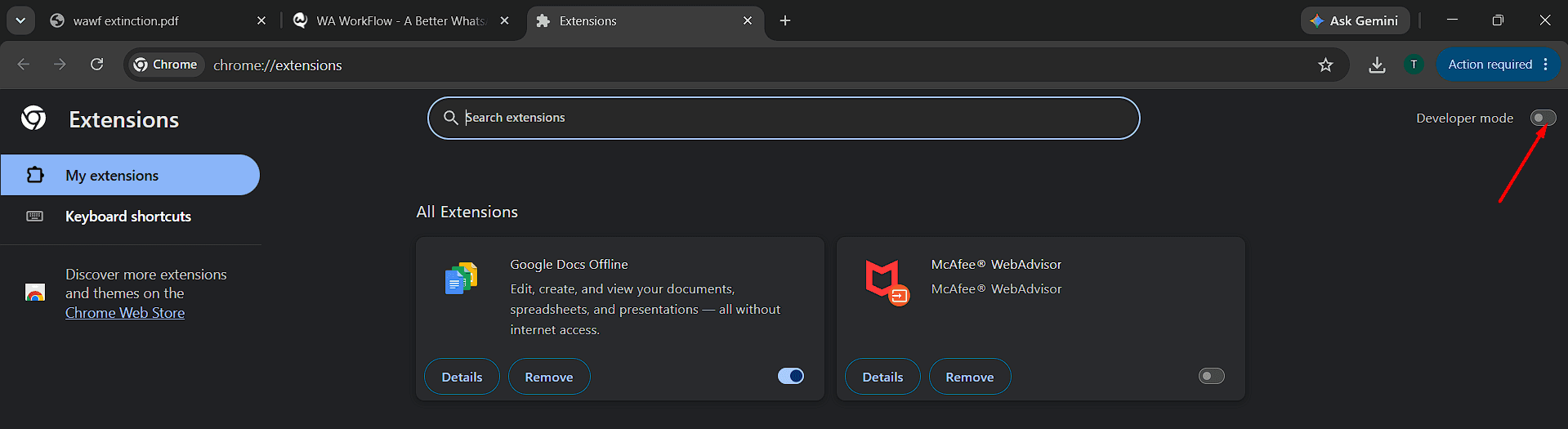Click the Action required button
Viewport: 1568px width, 429px height.
click(1490, 65)
